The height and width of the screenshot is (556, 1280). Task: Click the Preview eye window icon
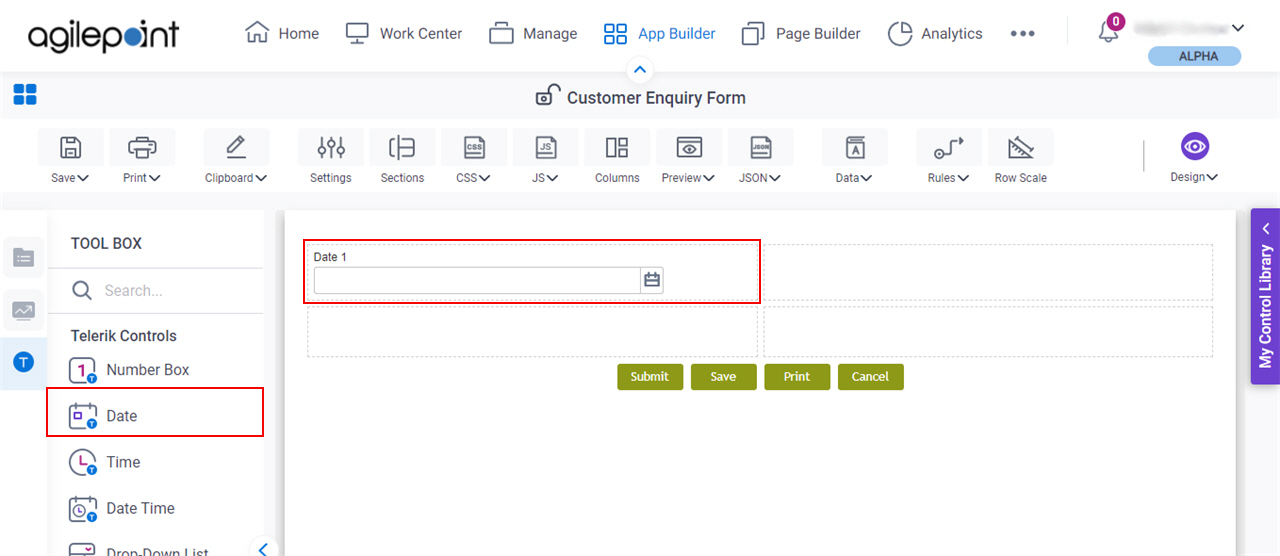[689, 148]
